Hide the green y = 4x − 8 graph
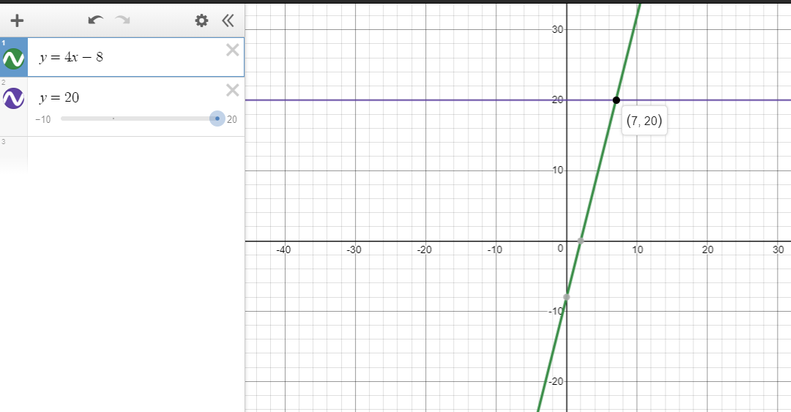This screenshot has height=412, width=791. point(14,59)
